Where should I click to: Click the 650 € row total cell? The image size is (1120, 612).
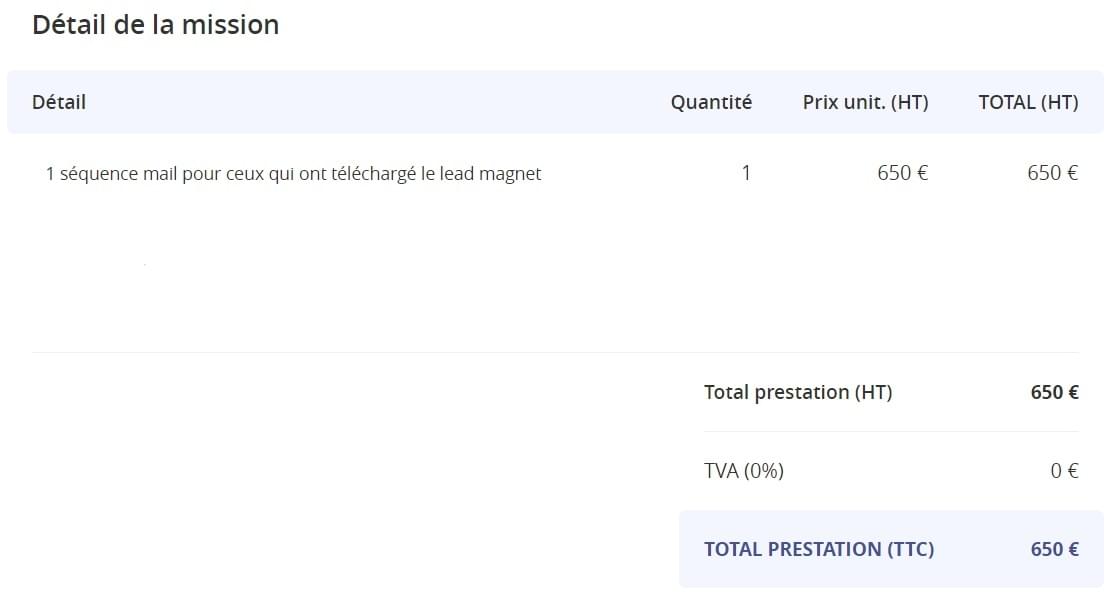pos(1052,173)
